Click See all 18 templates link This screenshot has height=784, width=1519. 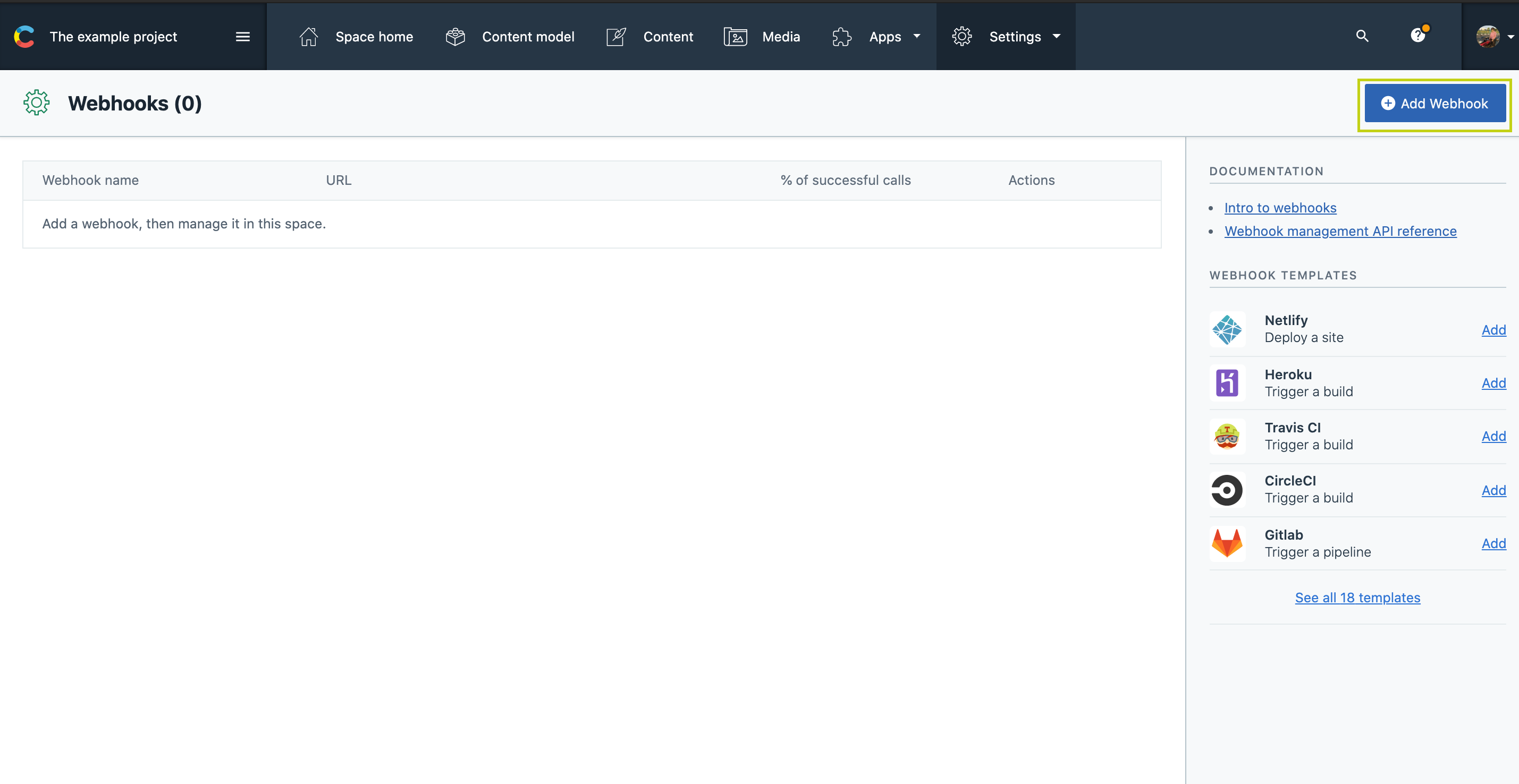click(1357, 597)
